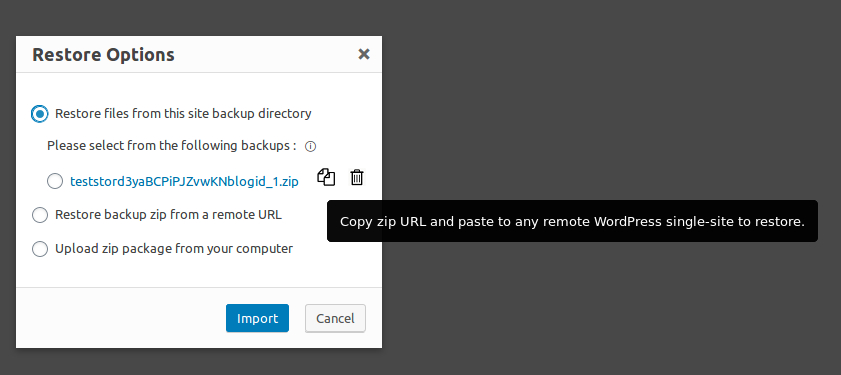Open the teststord3yaBCPiPJZvwKNblogid_1.zip link

point(184,182)
